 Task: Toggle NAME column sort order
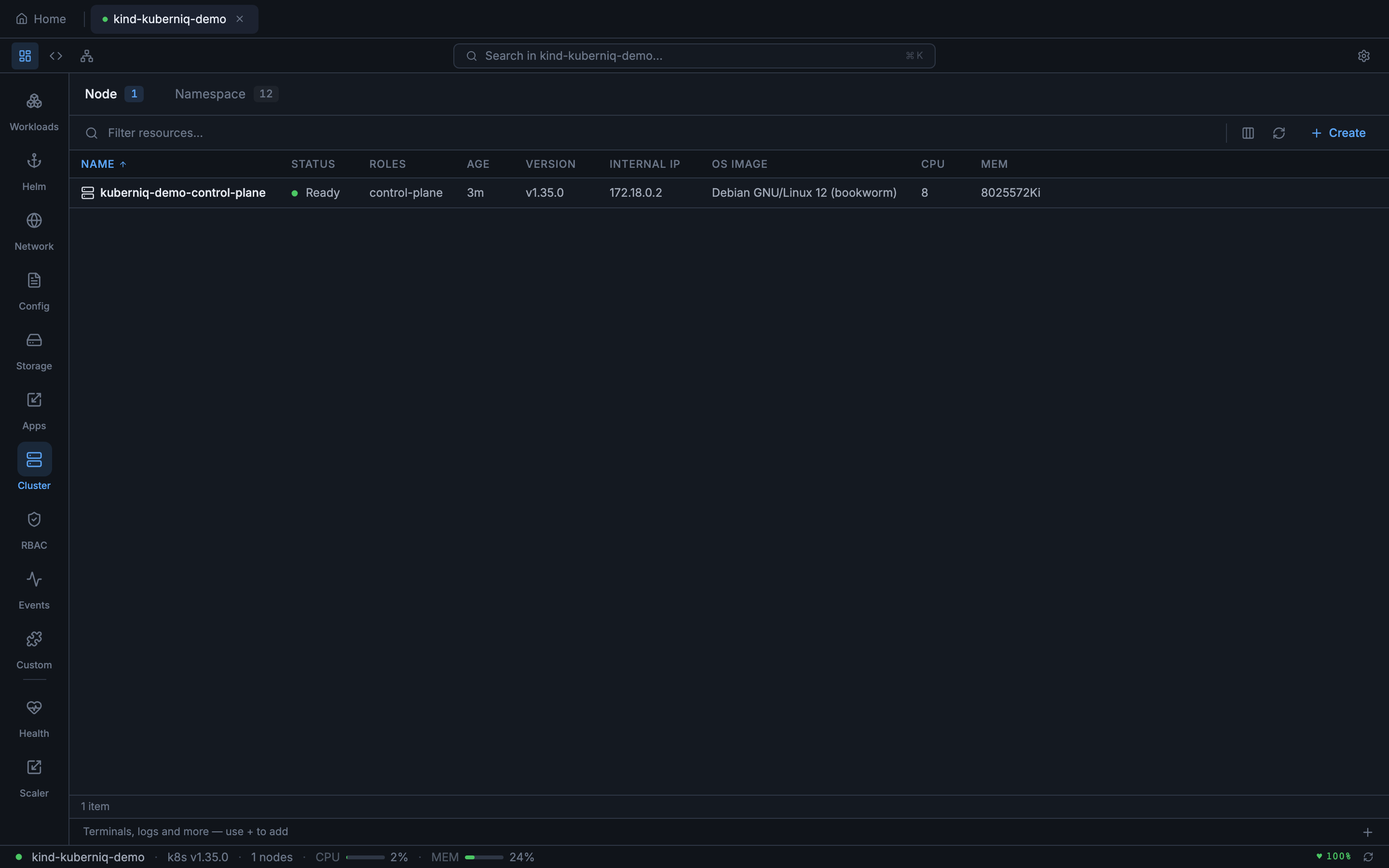coord(103,163)
